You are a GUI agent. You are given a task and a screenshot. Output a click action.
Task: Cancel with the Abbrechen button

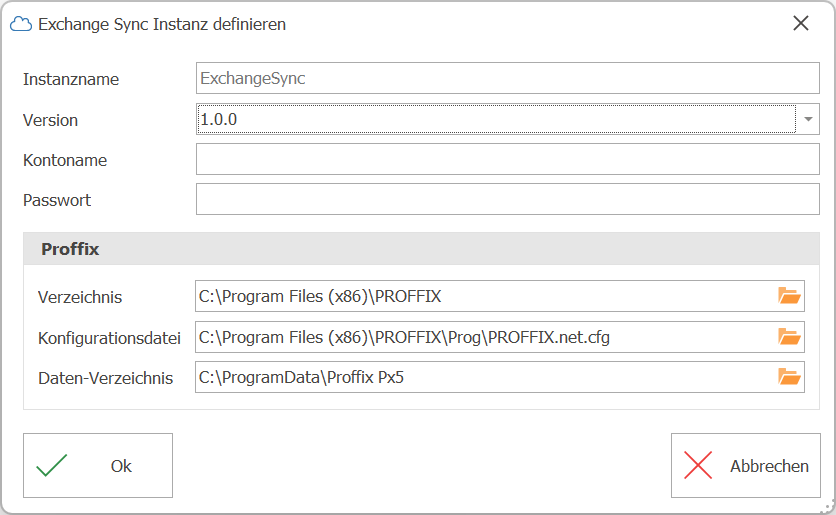[745, 465]
